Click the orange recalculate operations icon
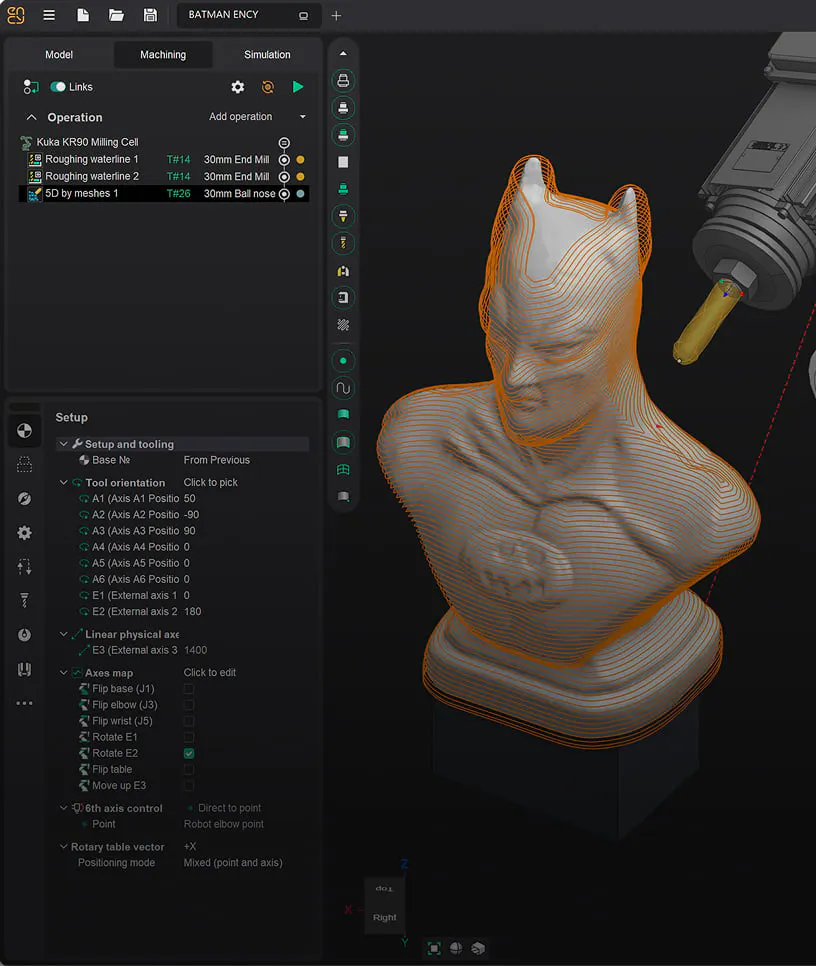Viewport: 816px width, 966px height. tap(268, 87)
